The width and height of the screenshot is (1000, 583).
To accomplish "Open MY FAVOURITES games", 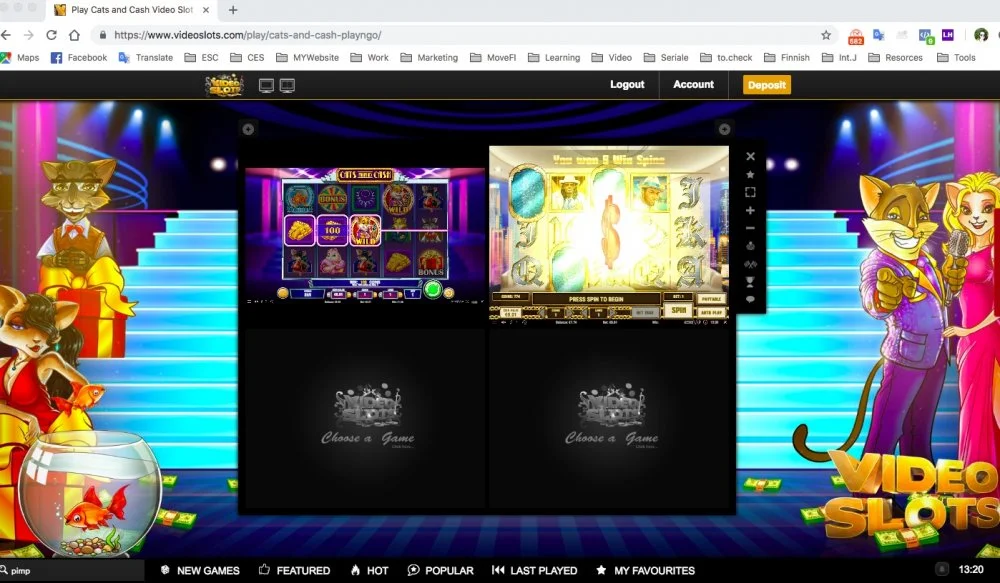I will tap(645, 570).
